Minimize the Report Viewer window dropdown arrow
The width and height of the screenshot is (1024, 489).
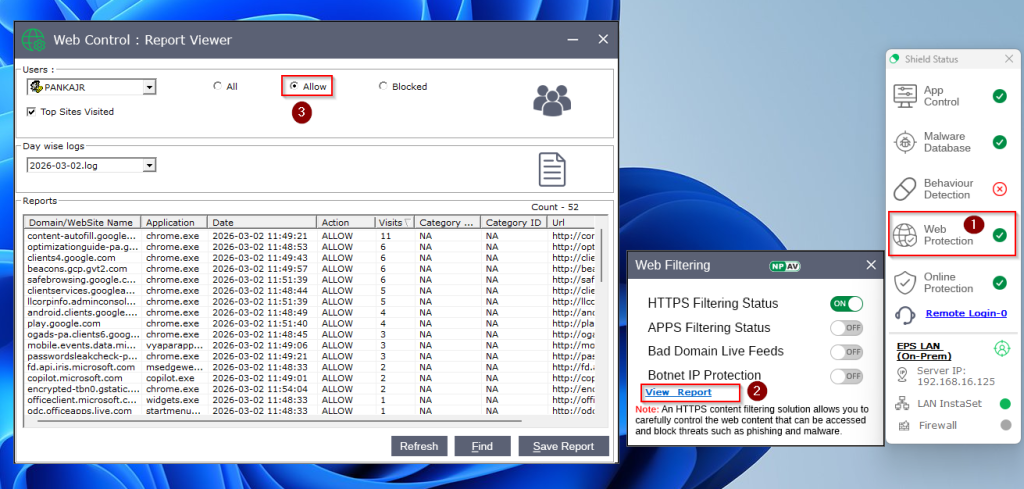coord(572,40)
